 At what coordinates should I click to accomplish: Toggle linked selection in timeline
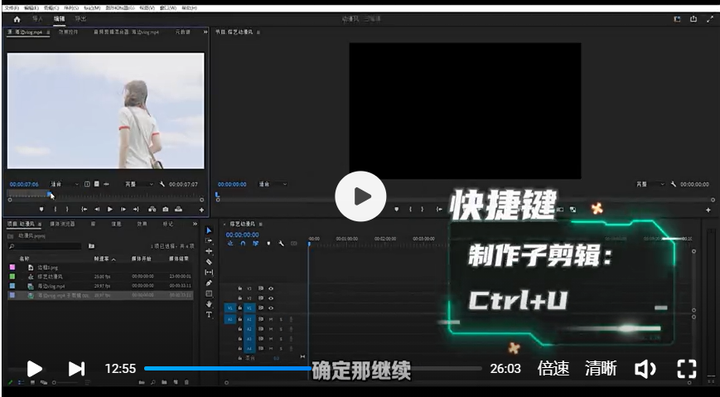tap(256, 243)
